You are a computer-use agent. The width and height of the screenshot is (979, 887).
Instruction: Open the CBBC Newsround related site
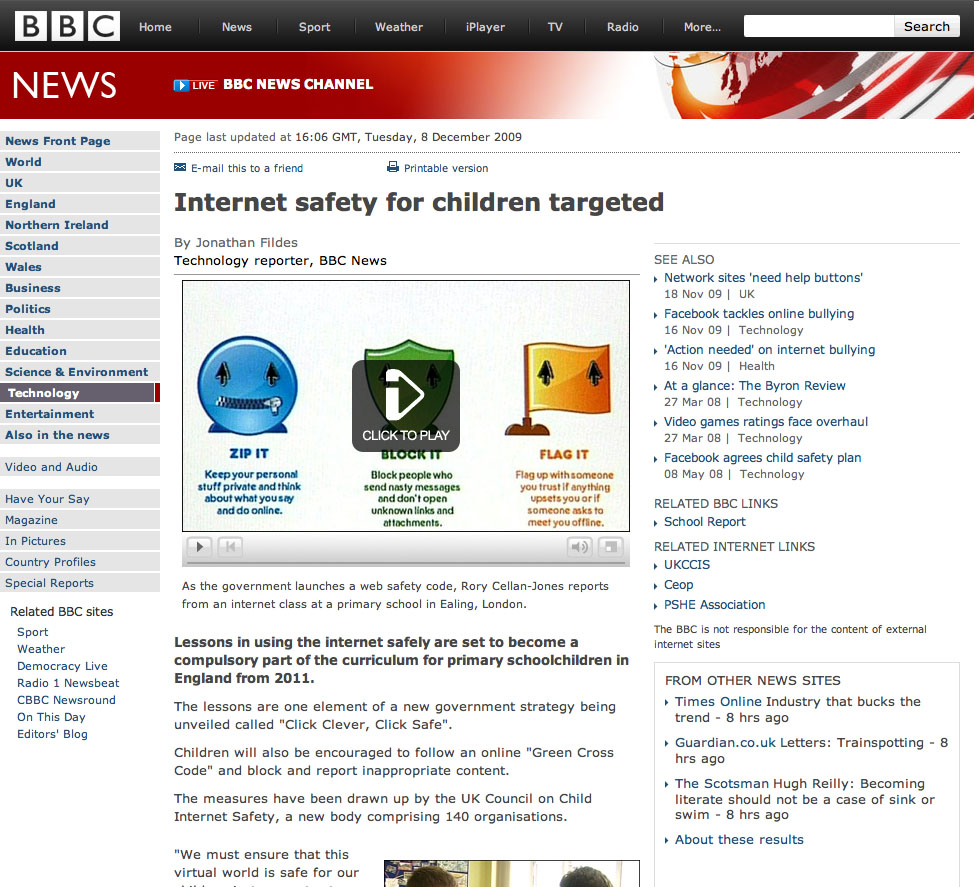tap(65, 699)
